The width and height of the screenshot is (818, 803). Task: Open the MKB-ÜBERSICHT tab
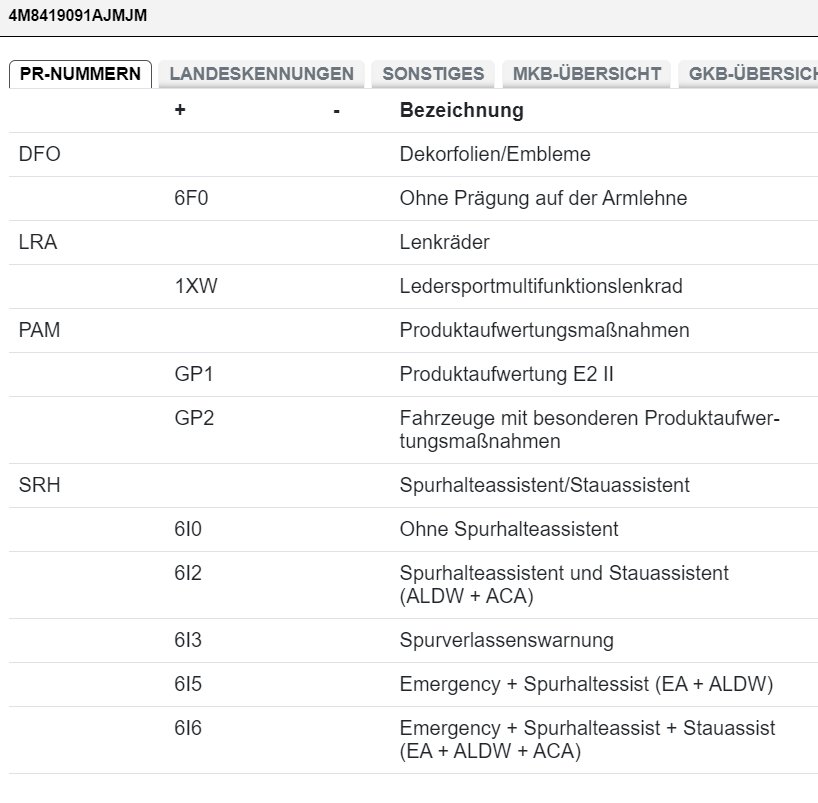pos(586,74)
